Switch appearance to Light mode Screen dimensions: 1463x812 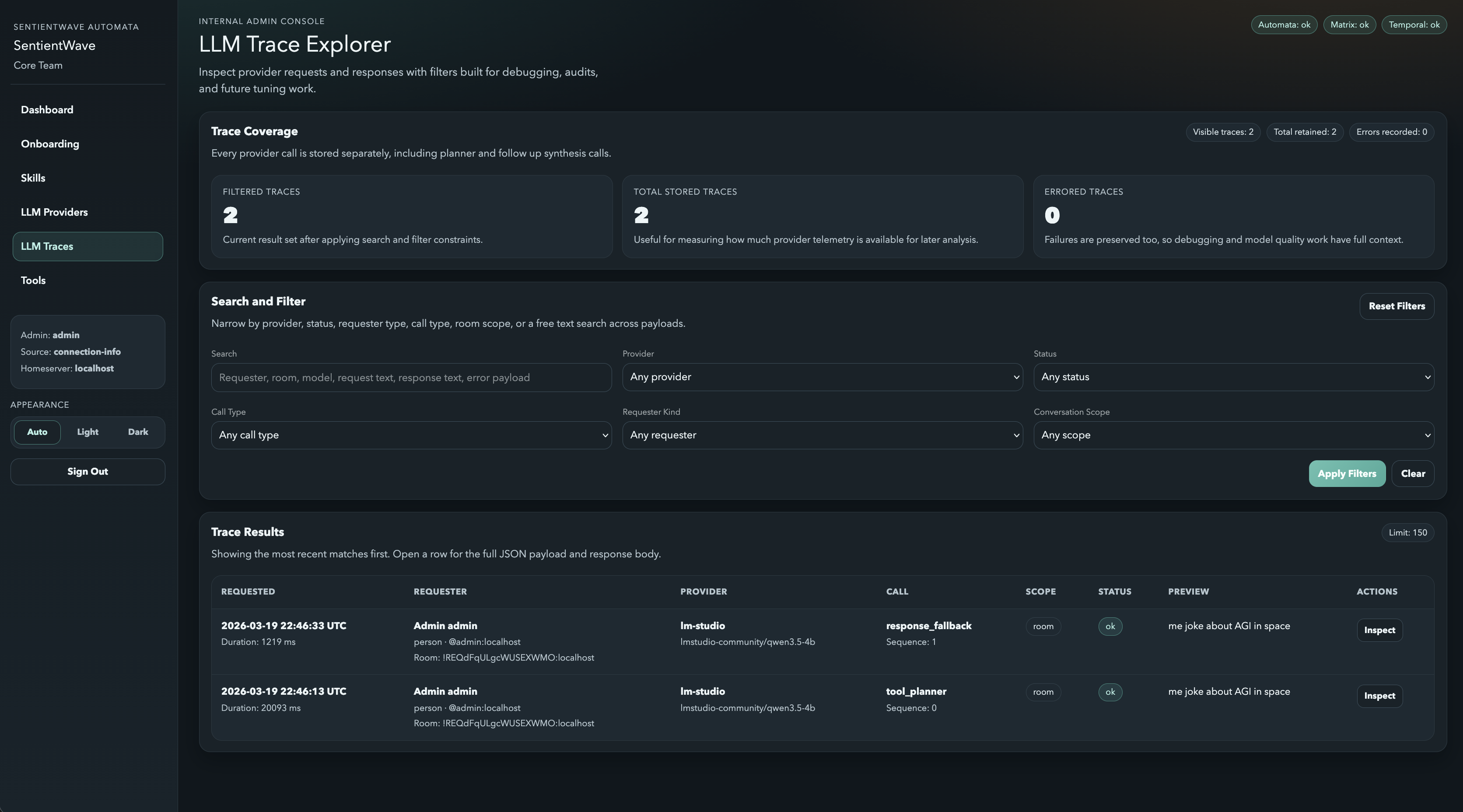[x=87, y=431]
